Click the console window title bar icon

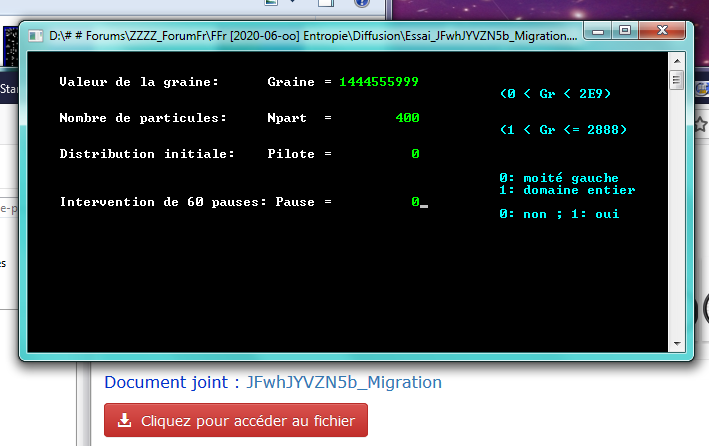[x=36, y=36]
